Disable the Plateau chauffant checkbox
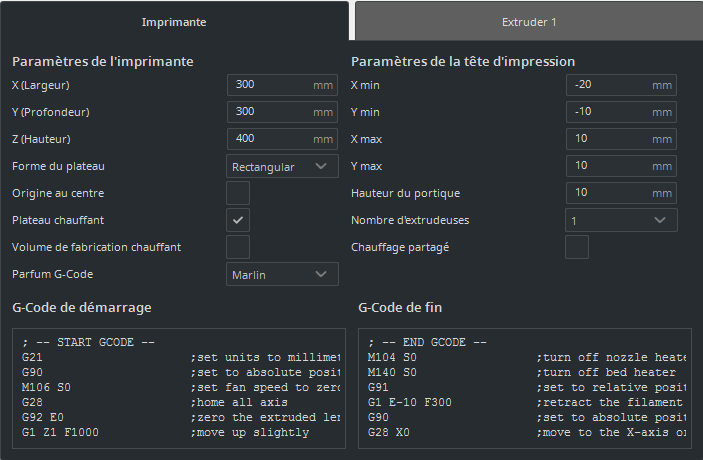The image size is (703, 460). pos(238,220)
